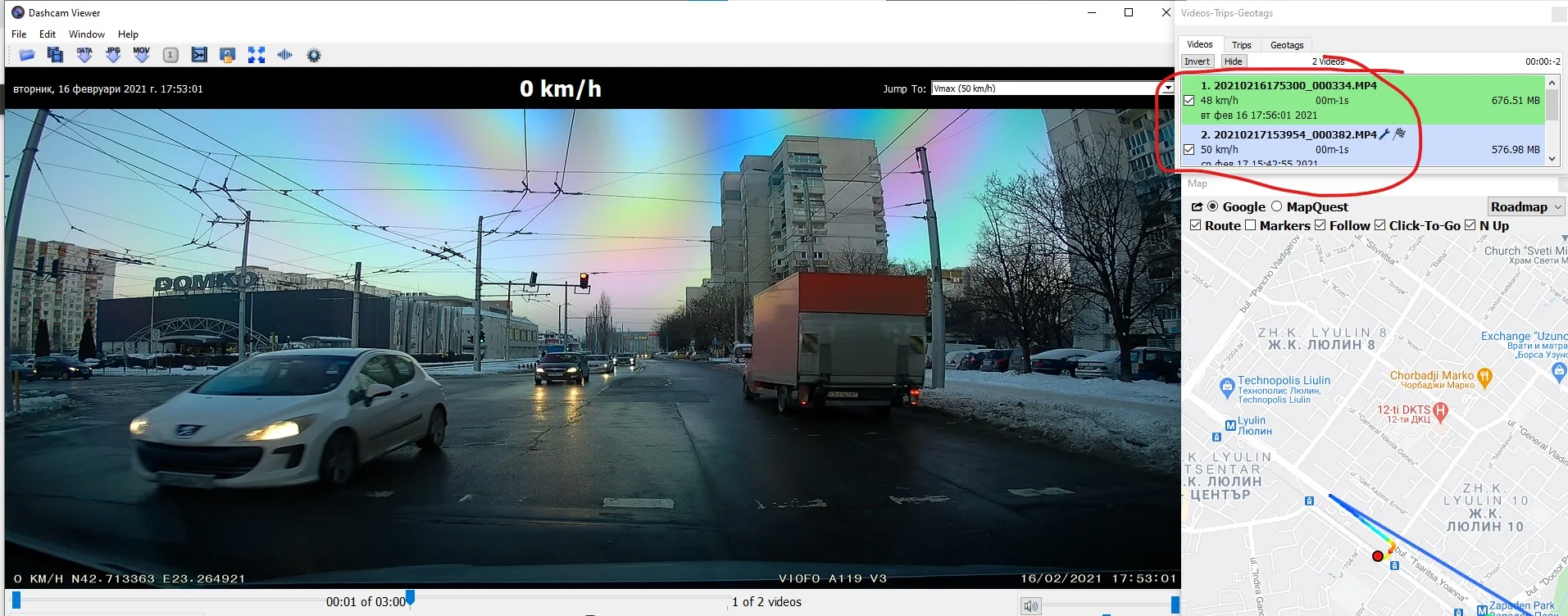Enable the Markers checkbox

(1250, 225)
